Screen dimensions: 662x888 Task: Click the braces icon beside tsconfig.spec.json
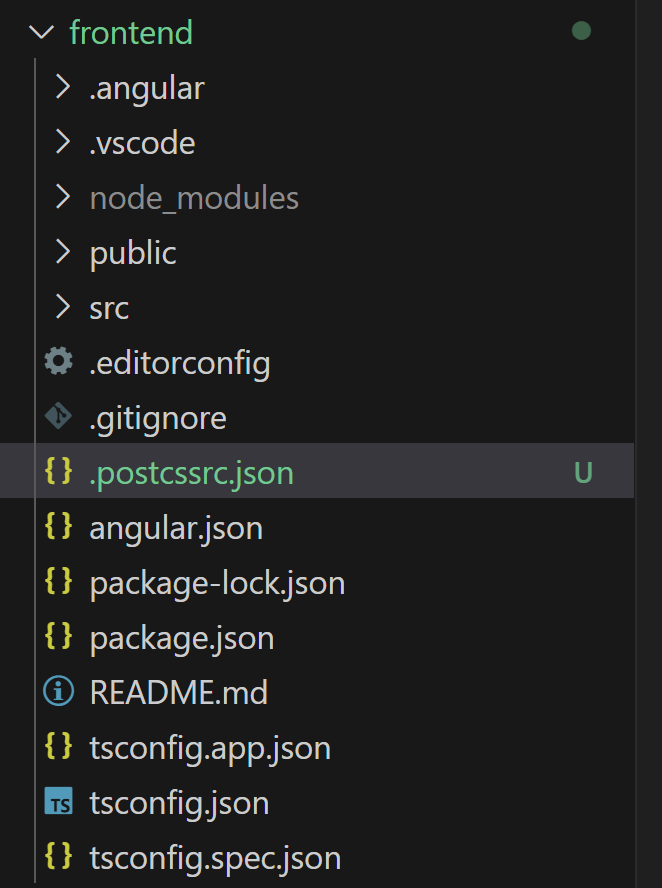tap(59, 857)
